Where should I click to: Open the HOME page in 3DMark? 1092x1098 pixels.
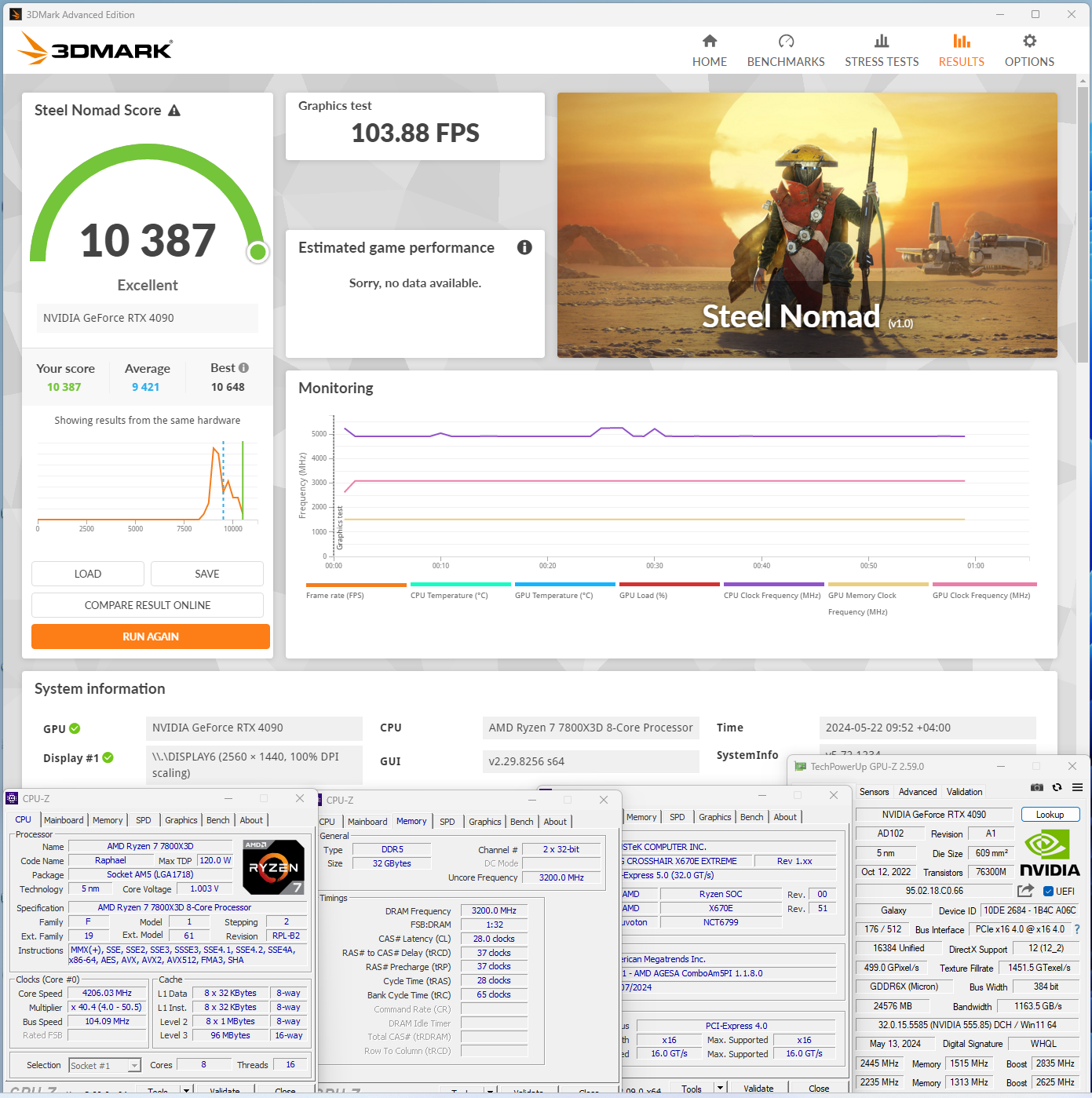click(x=709, y=51)
